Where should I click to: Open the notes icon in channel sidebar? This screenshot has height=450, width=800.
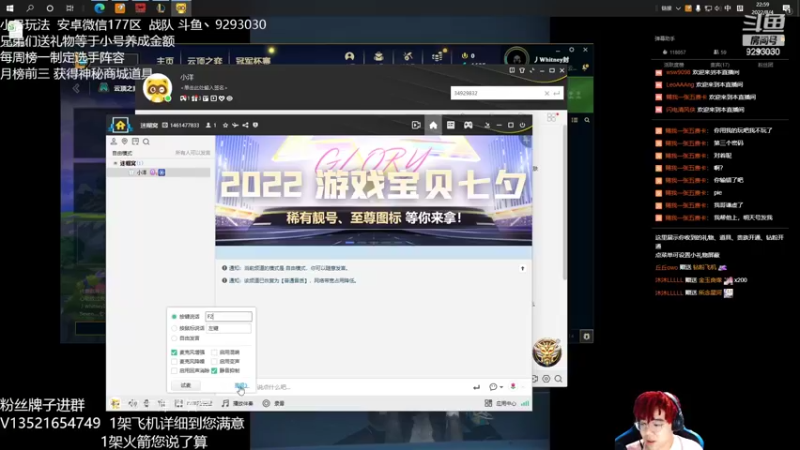135,141
